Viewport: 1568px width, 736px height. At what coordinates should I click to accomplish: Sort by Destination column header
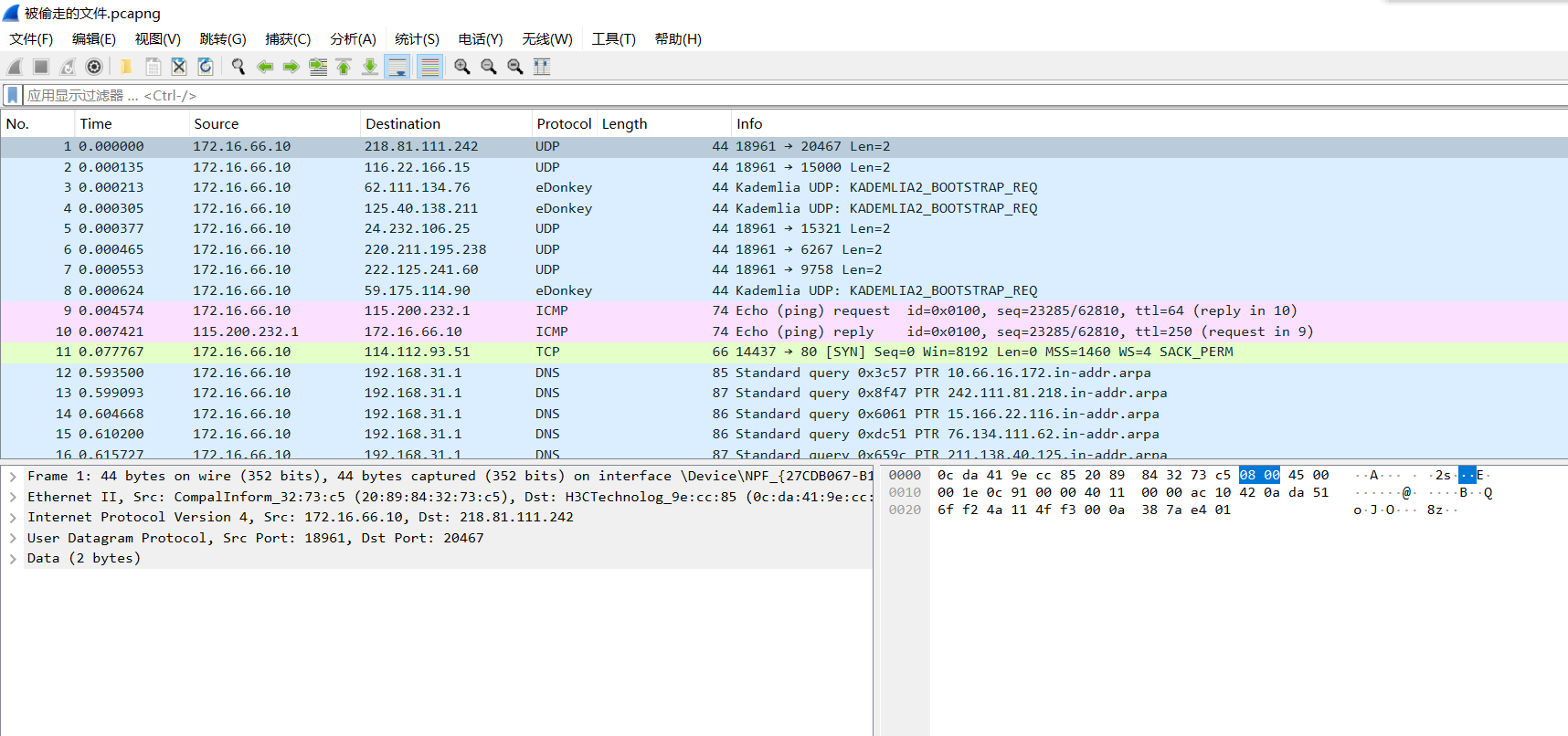point(446,124)
